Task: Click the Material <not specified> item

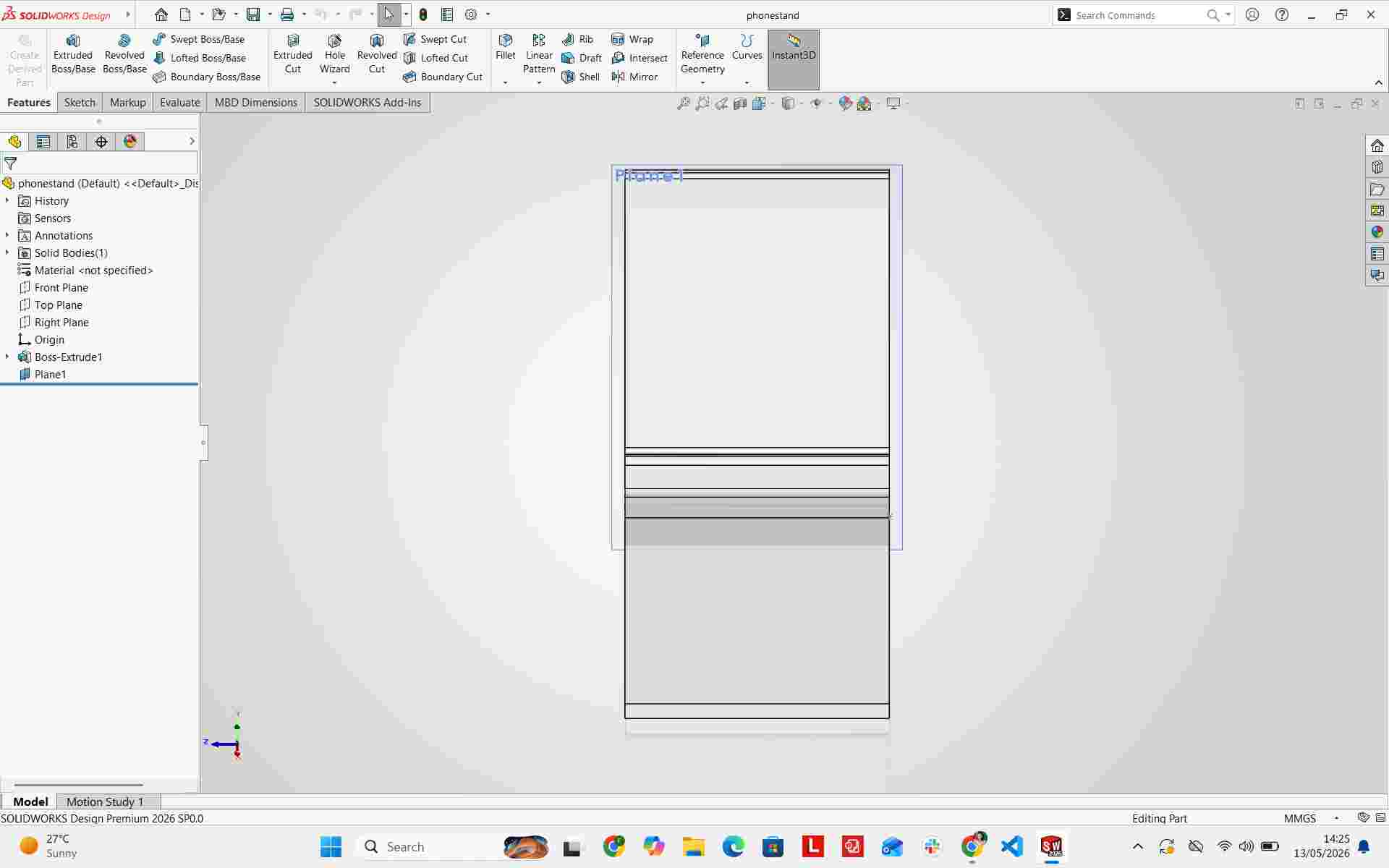Action: click(x=94, y=270)
